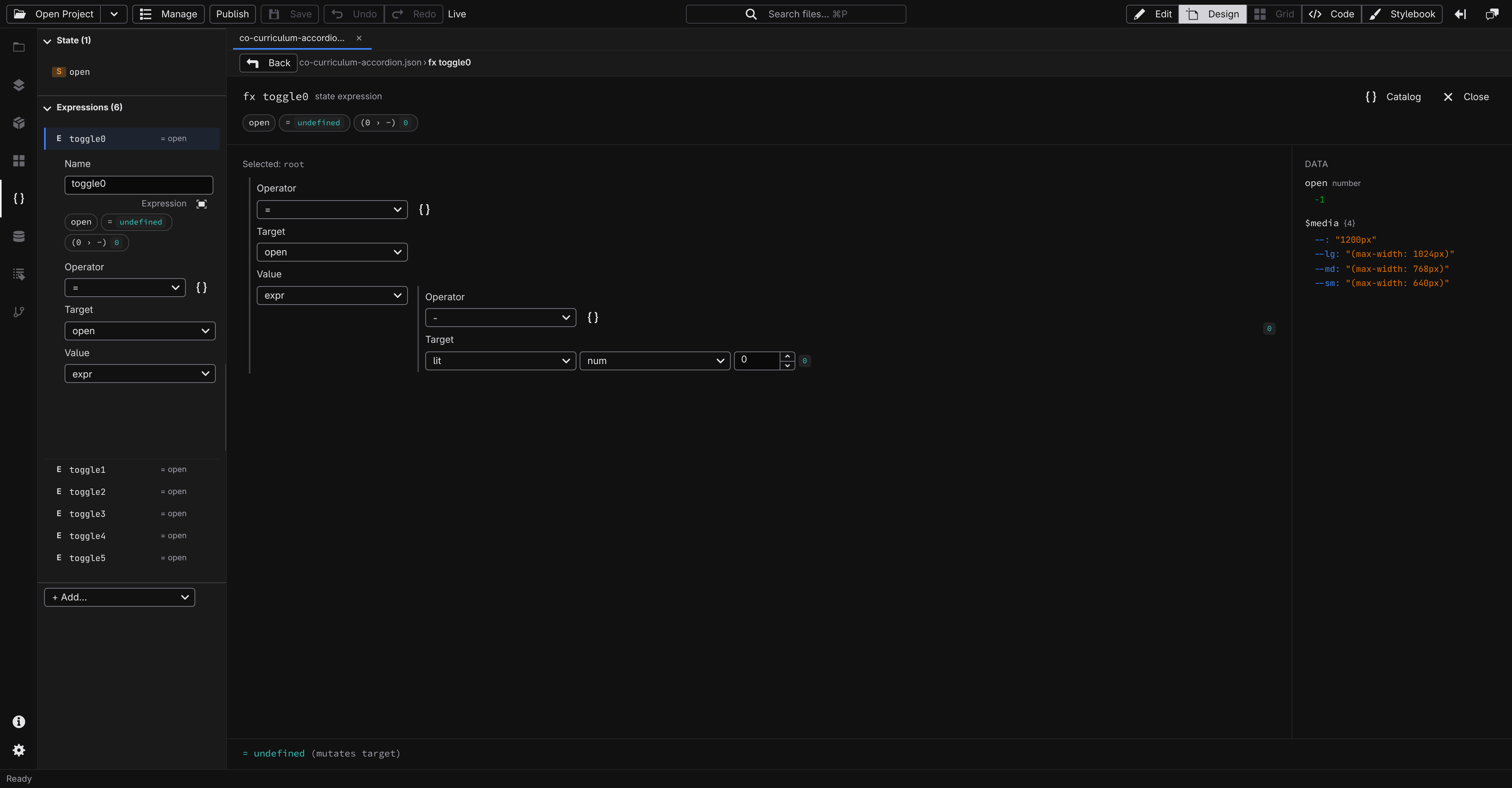Open root Operator dropdown in editor
The height and width of the screenshot is (788, 1512).
pos(332,210)
